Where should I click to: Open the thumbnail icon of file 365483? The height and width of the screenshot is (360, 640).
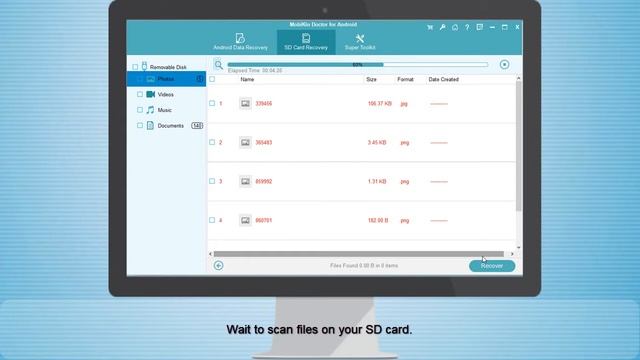[245, 142]
